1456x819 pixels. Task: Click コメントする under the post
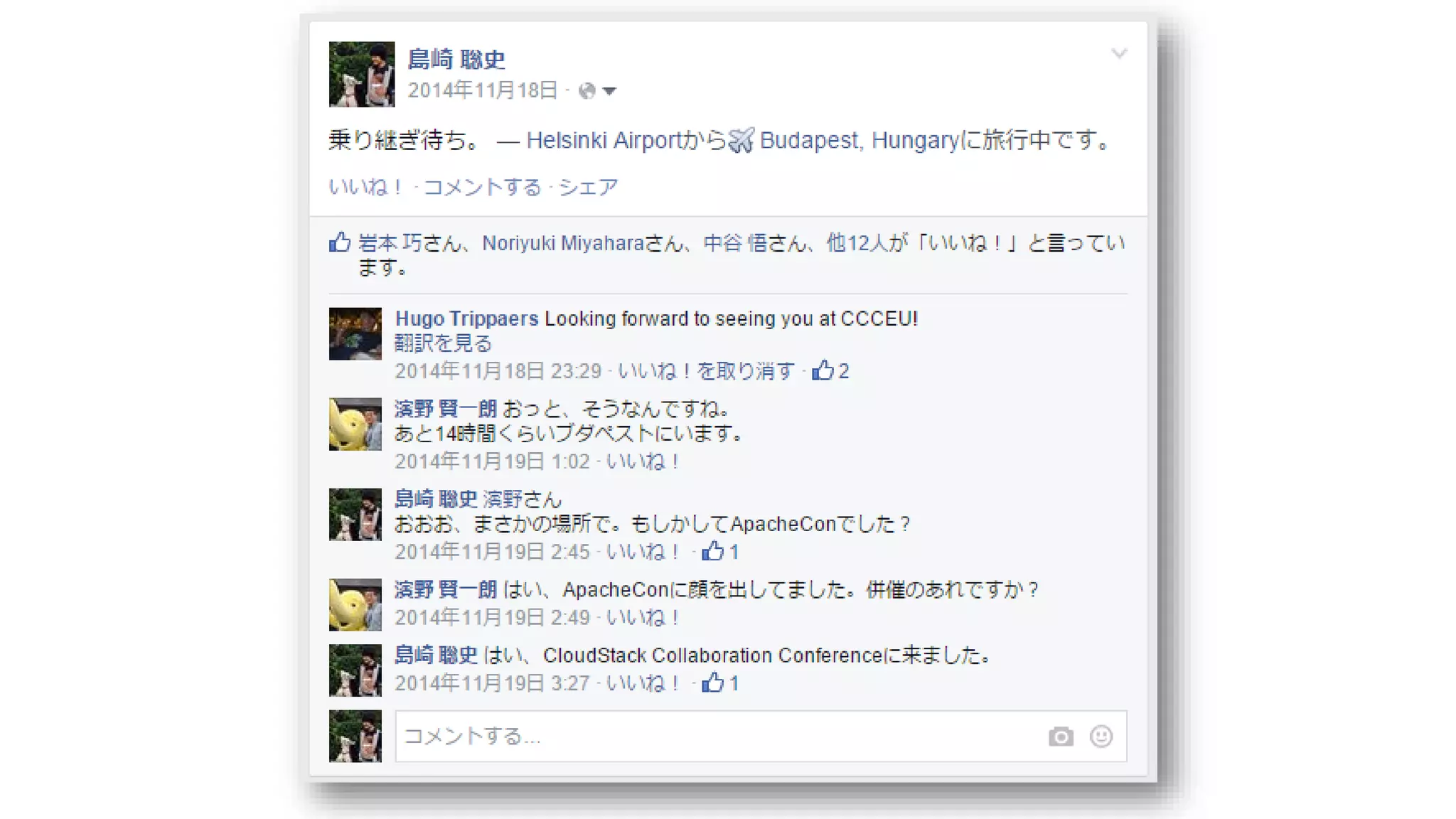[483, 187]
